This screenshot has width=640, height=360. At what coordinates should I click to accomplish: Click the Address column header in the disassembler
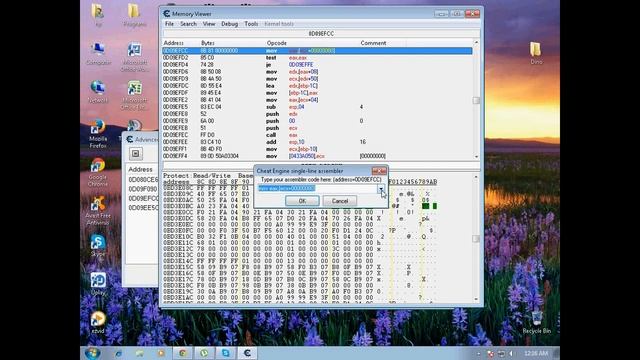click(x=181, y=43)
